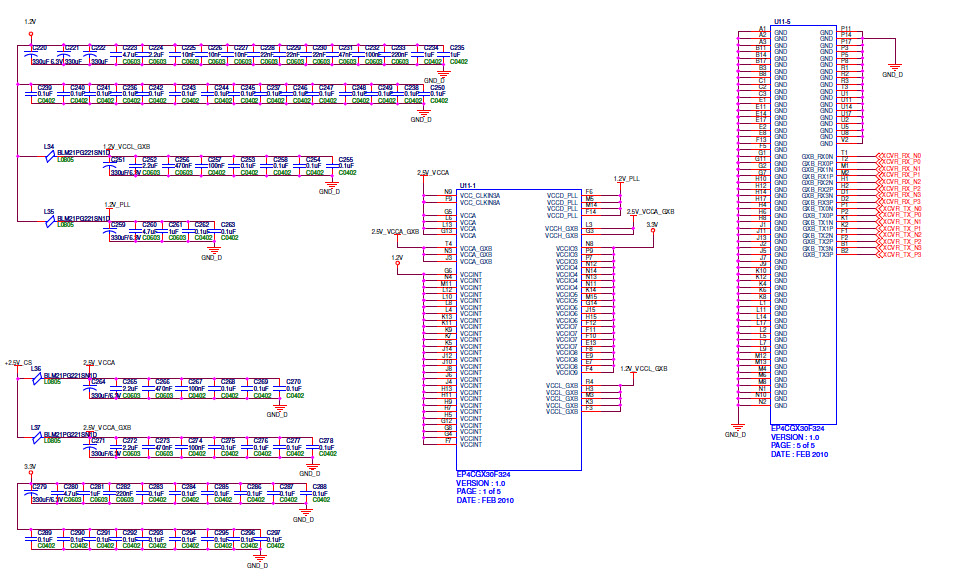Select the L35 ferrite bead symbol

point(50,220)
